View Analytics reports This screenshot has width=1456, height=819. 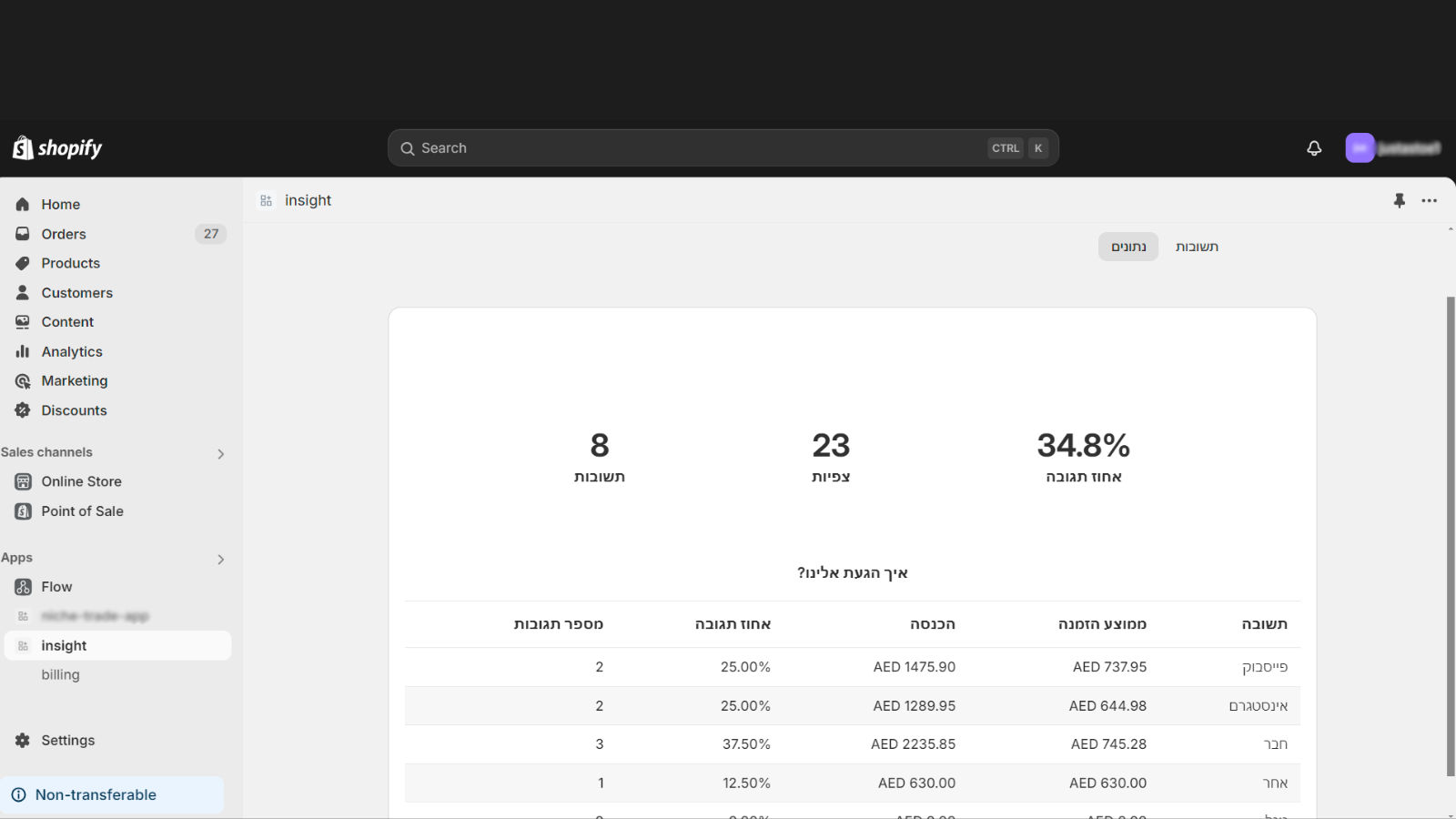click(x=71, y=351)
